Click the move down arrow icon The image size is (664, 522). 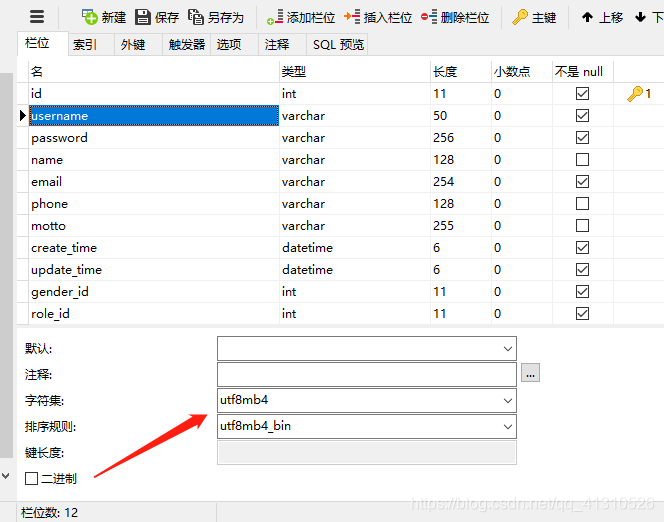tap(640, 17)
